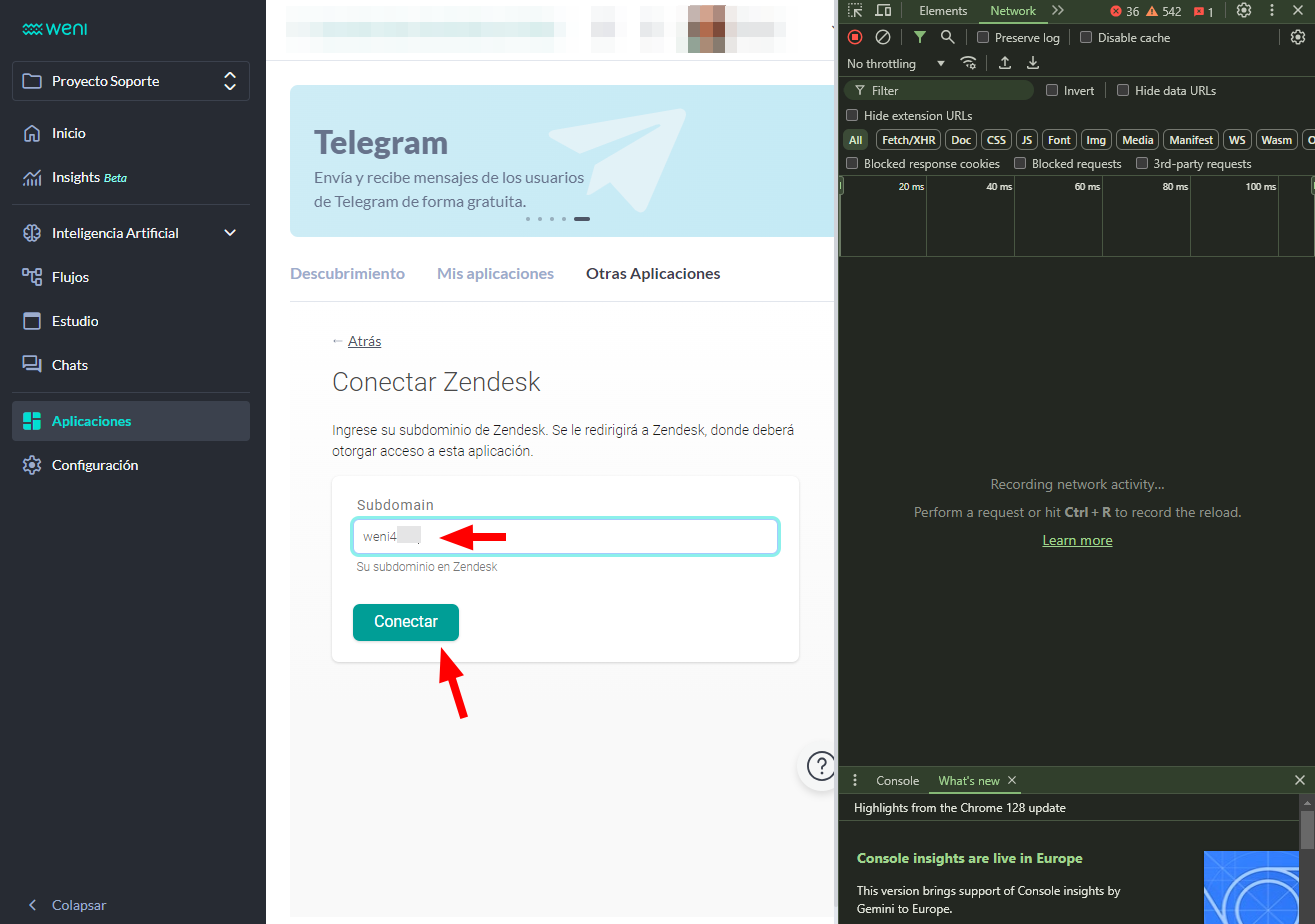The width and height of the screenshot is (1315, 924).
Task: Enable the Preserve log checkbox
Action: tap(983, 37)
